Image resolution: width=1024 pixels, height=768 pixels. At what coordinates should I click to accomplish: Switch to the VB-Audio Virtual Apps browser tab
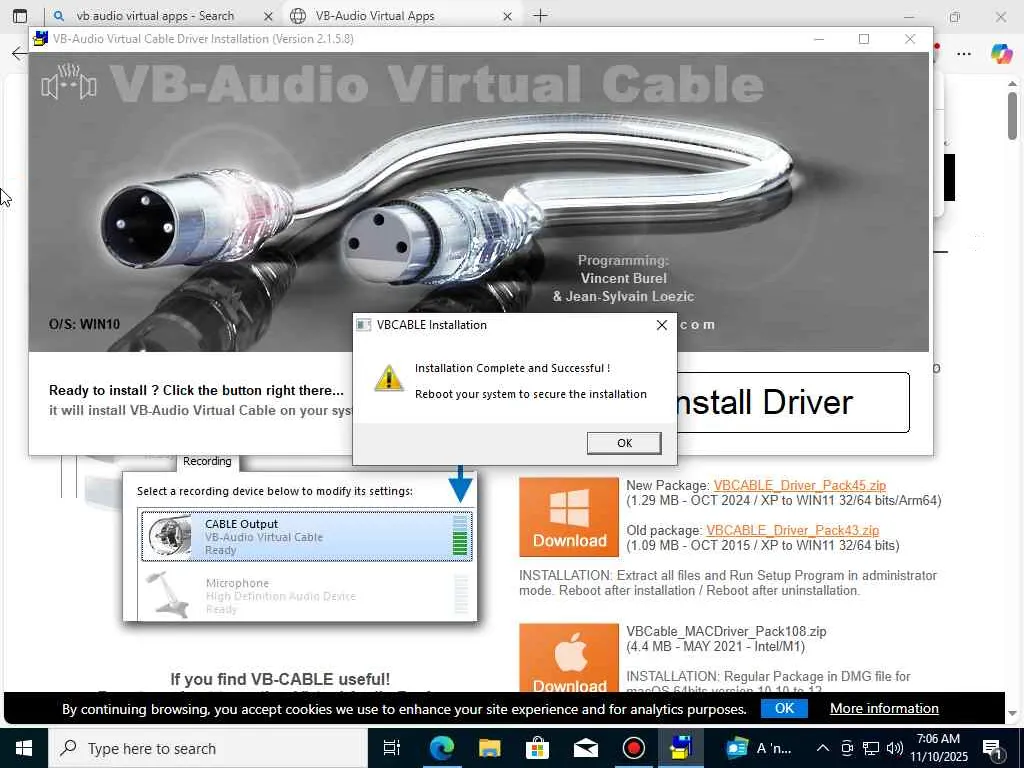click(x=374, y=16)
